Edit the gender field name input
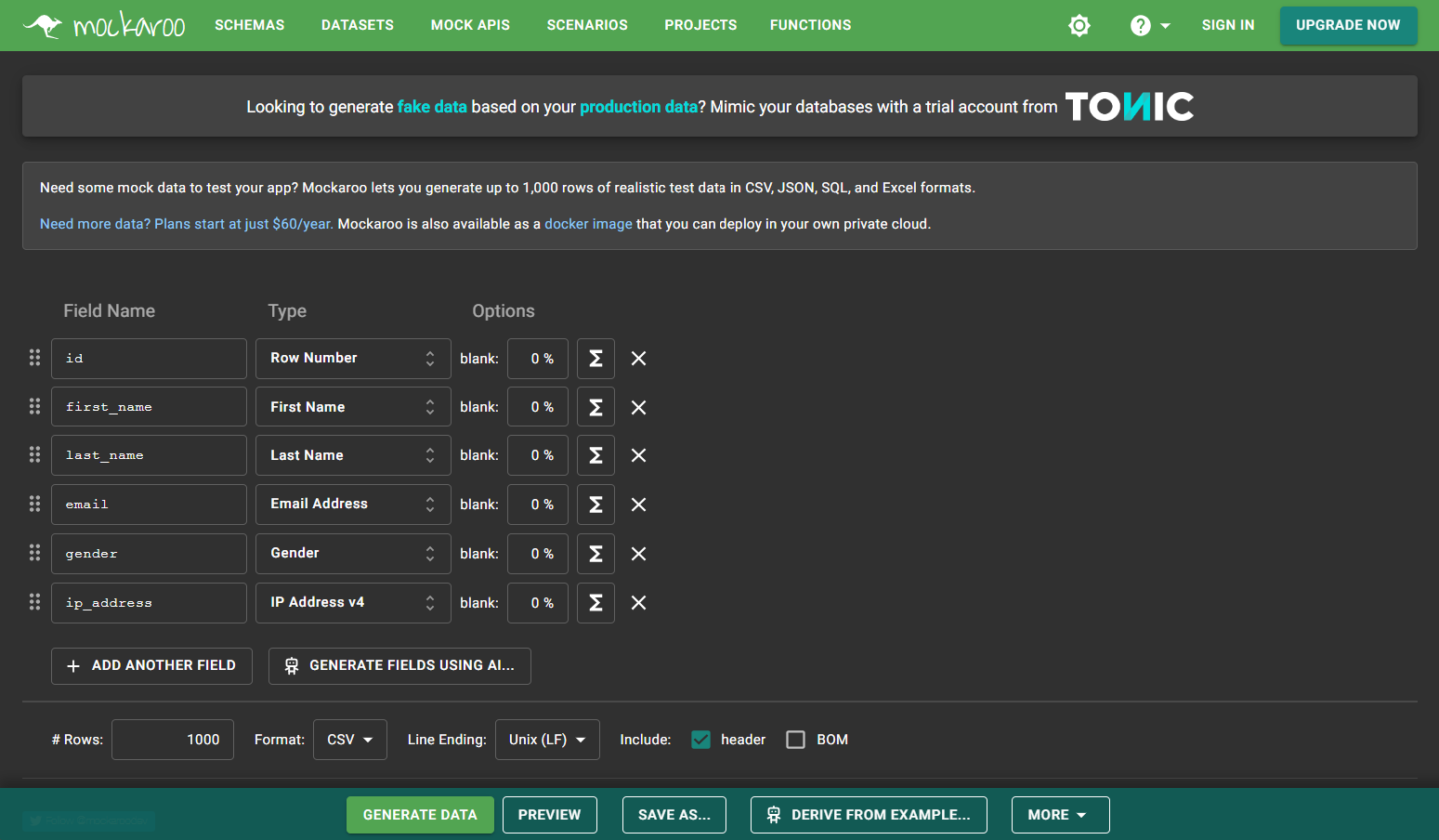 pos(149,553)
